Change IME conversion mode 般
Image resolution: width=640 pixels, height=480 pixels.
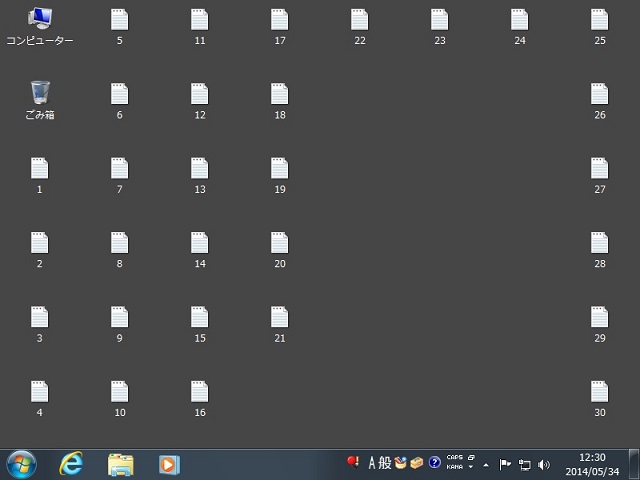[384, 463]
